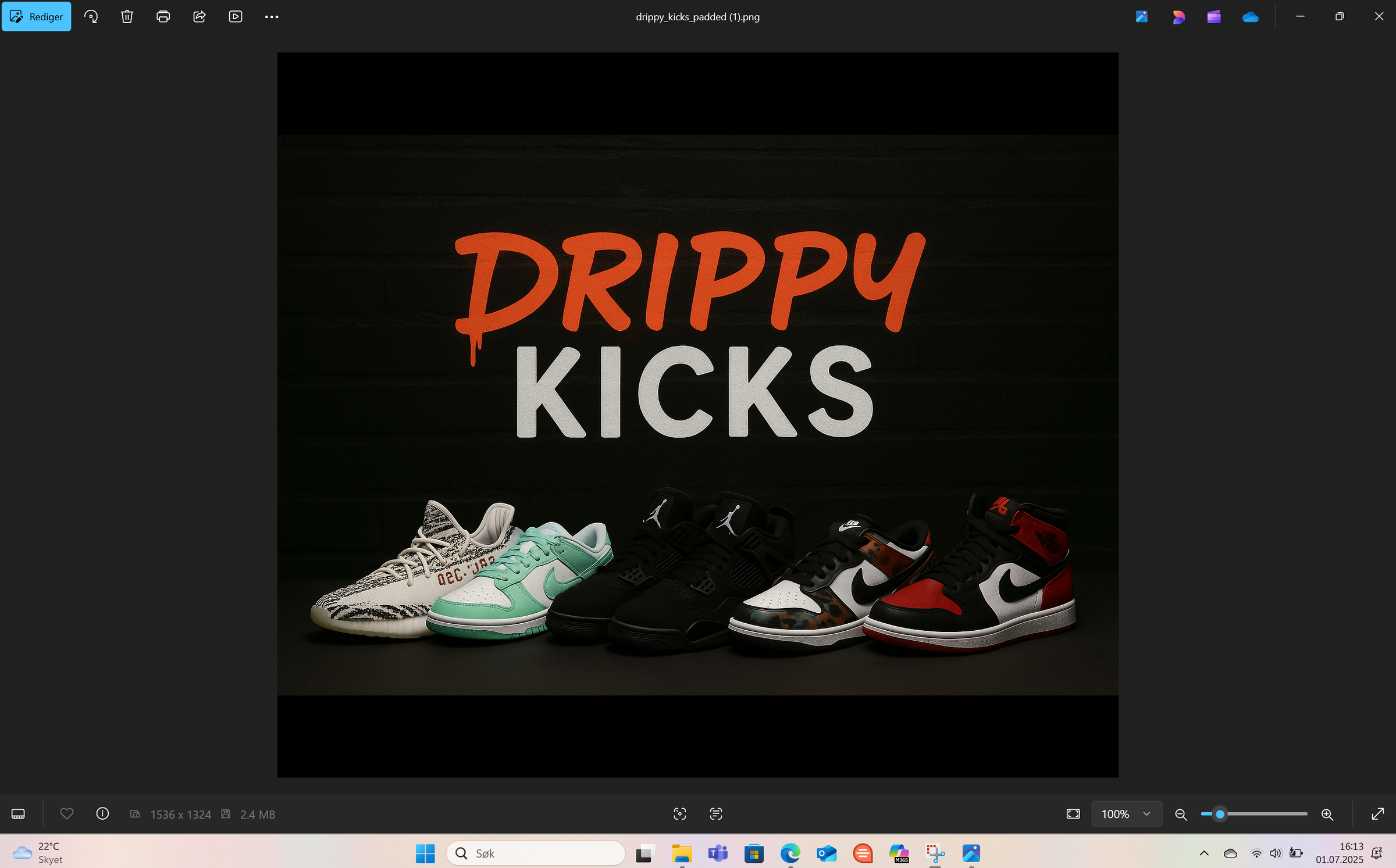1396x868 pixels.
Task: Toggle the filmstrip view
Action: [x=18, y=814]
